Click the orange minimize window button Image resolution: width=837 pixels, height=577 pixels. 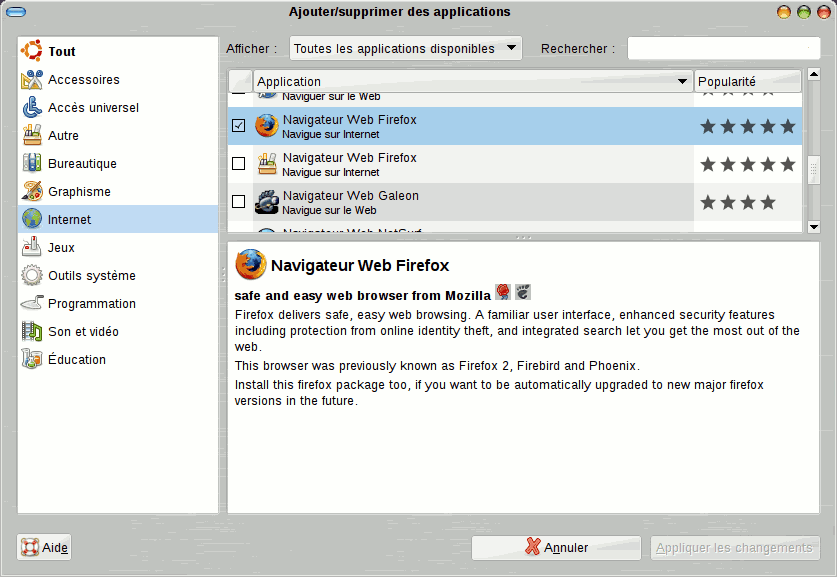point(784,12)
